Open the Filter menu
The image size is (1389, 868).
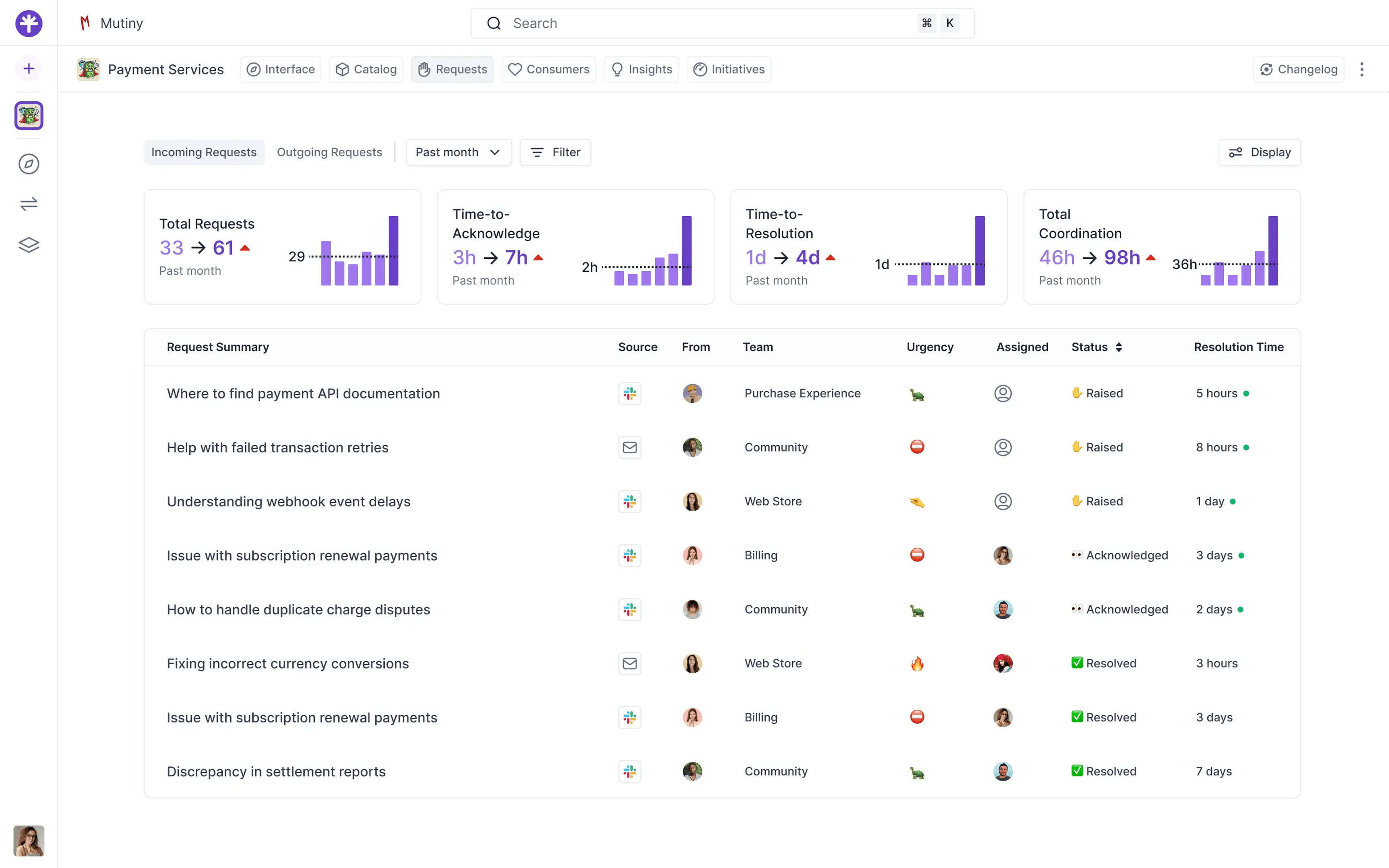555,152
